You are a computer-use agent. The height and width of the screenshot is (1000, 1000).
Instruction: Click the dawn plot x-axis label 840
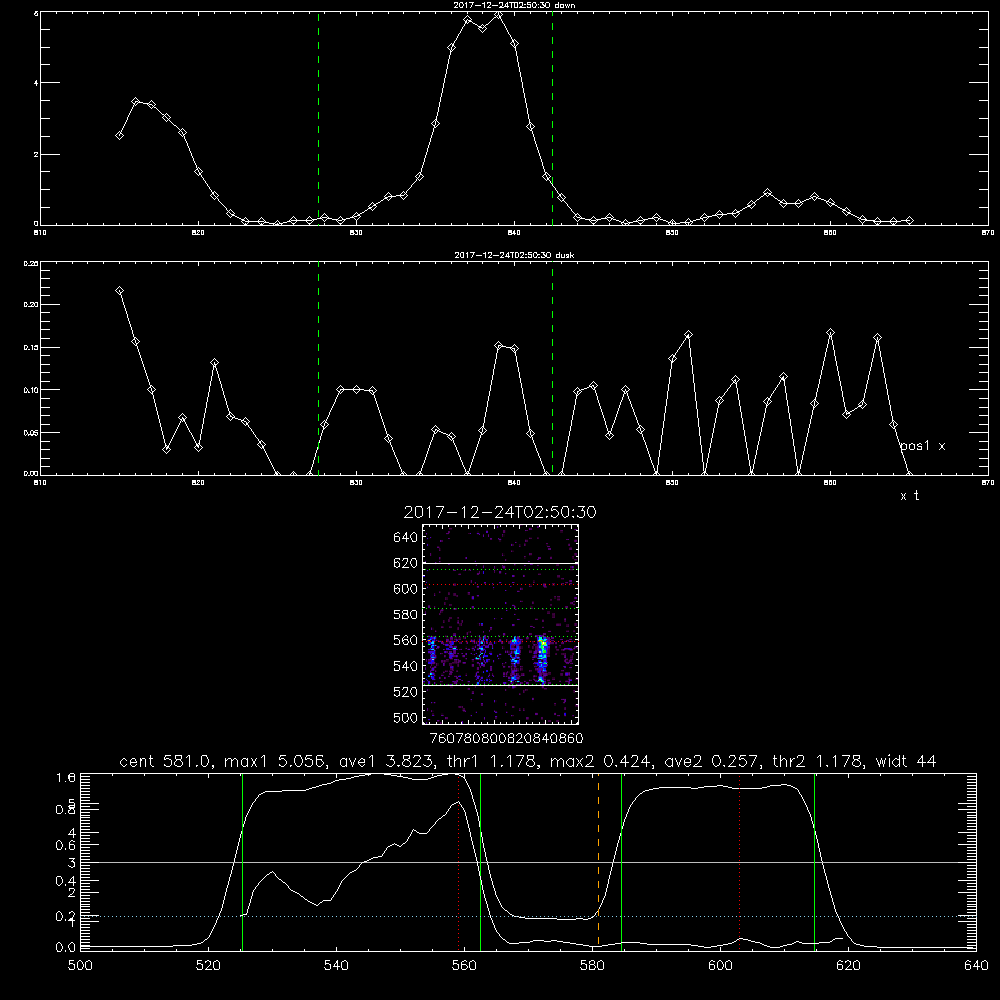(x=514, y=233)
